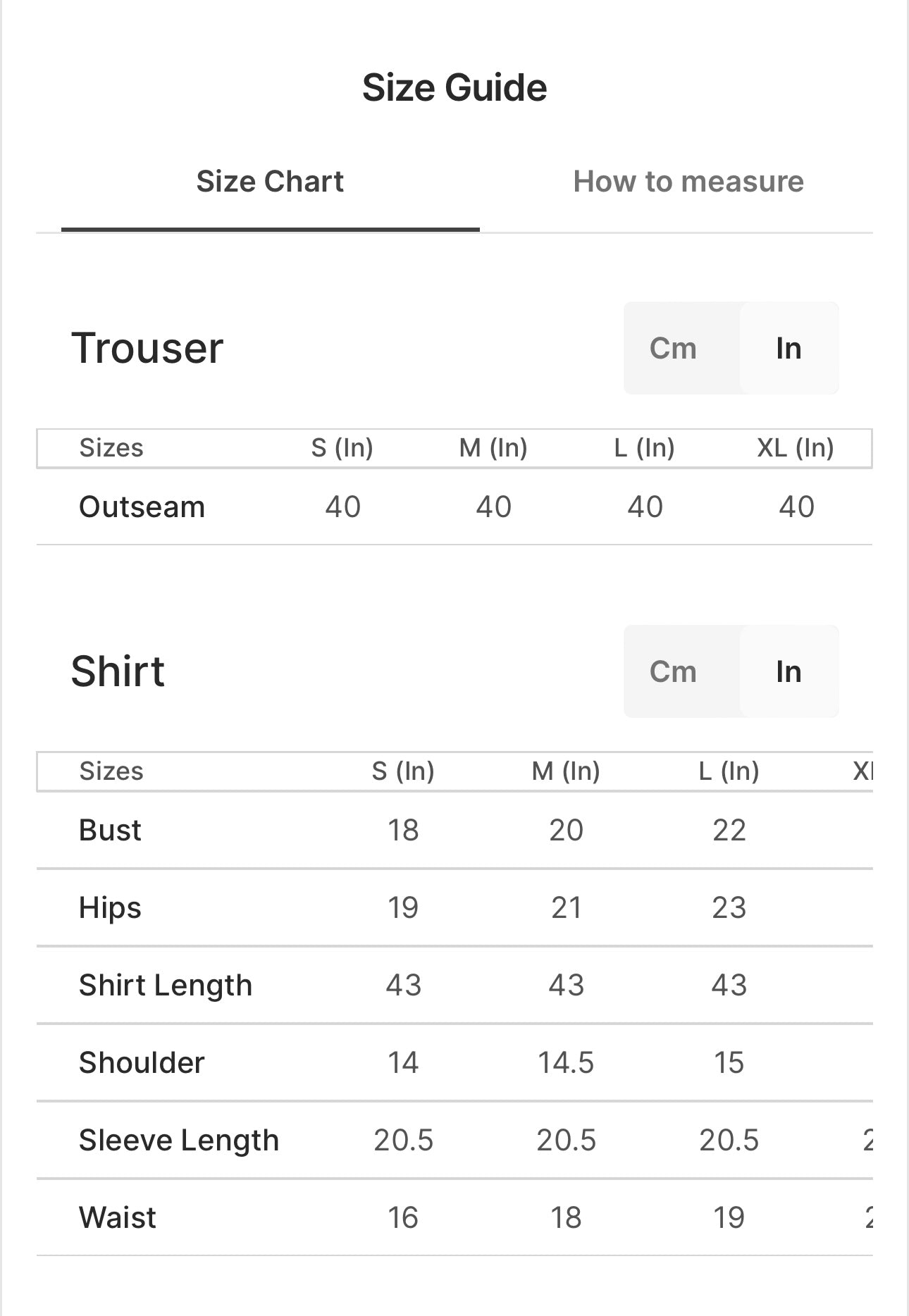Select the Shirt Length row label
Viewport: 909px width, 1316px height.
(165, 985)
